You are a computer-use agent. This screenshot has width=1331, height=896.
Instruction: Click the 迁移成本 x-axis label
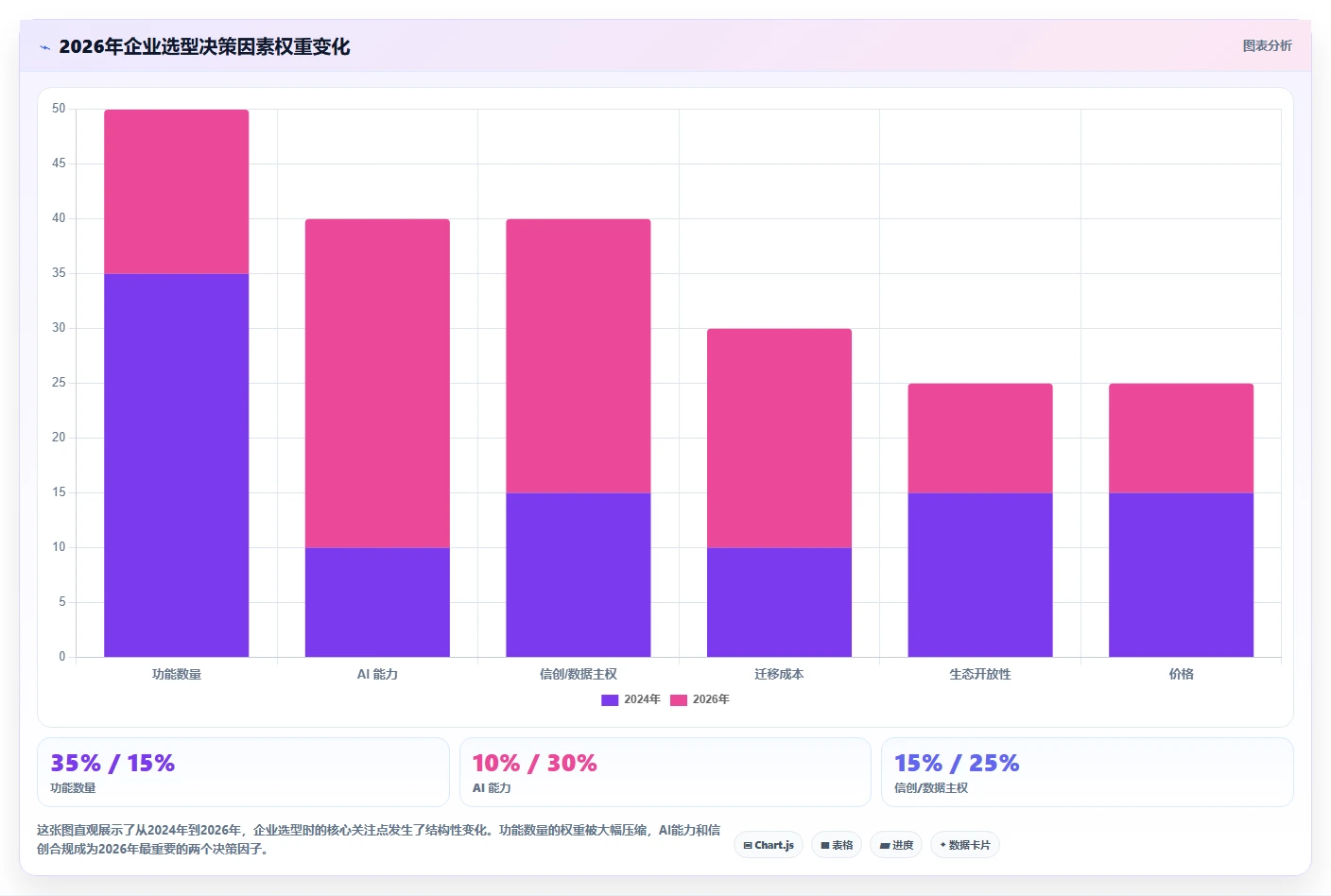pos(779,674)
